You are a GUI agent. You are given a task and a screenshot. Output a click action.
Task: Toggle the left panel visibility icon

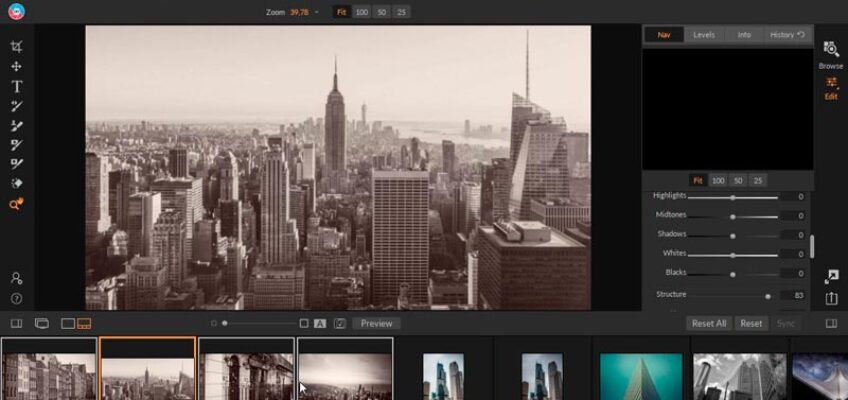[16, 323]
